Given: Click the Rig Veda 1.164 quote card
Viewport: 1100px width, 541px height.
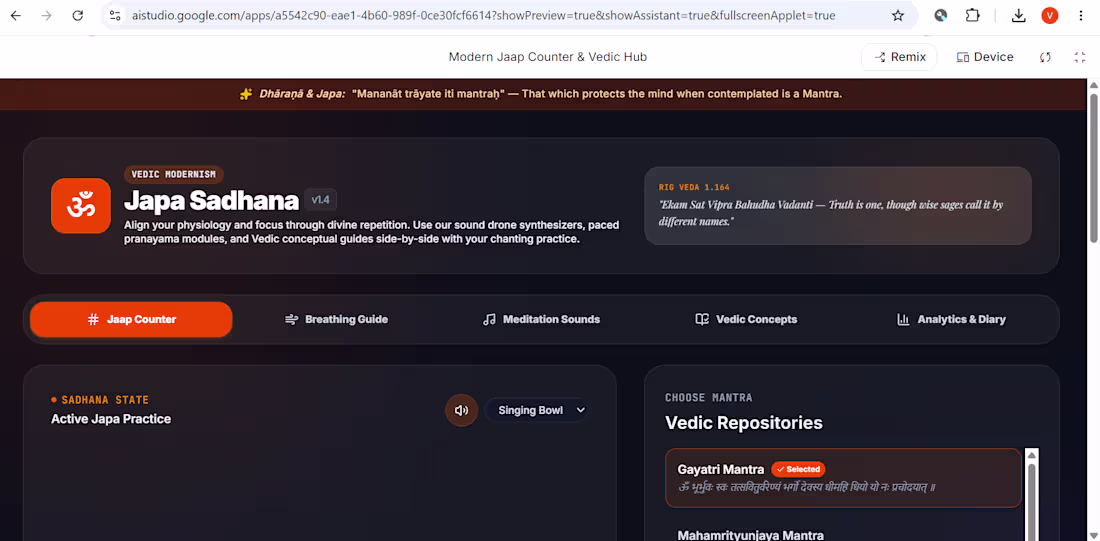Looking at the screenshot, I should tap(838, 206).
